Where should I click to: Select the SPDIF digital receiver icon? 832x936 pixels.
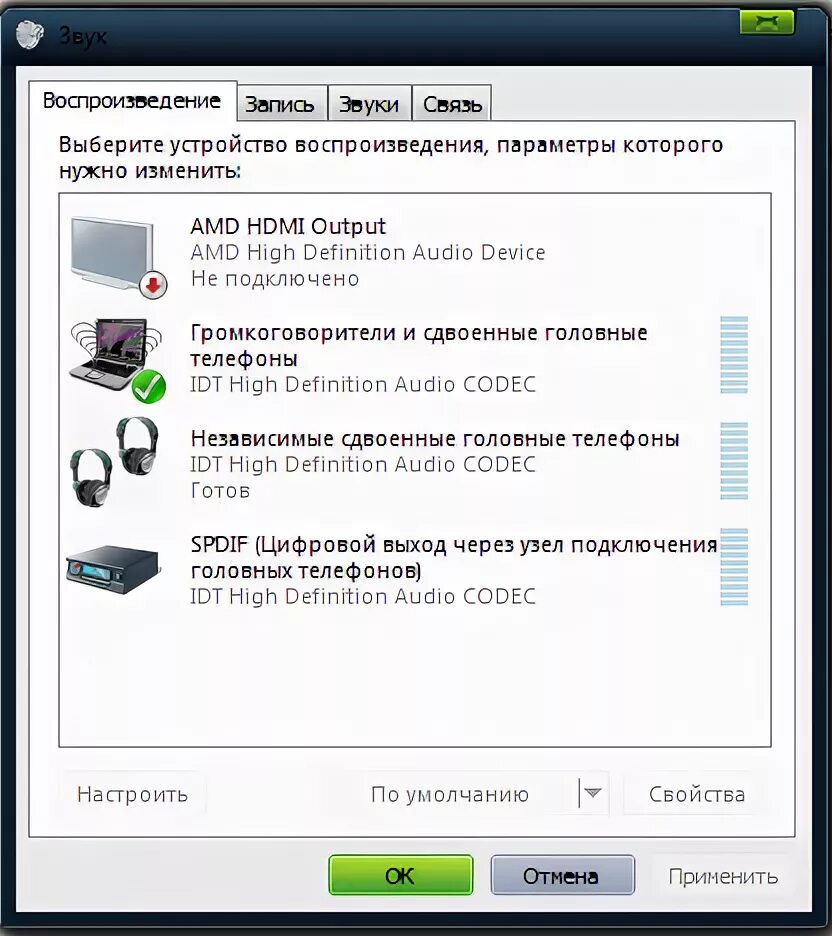pos(113,569)
